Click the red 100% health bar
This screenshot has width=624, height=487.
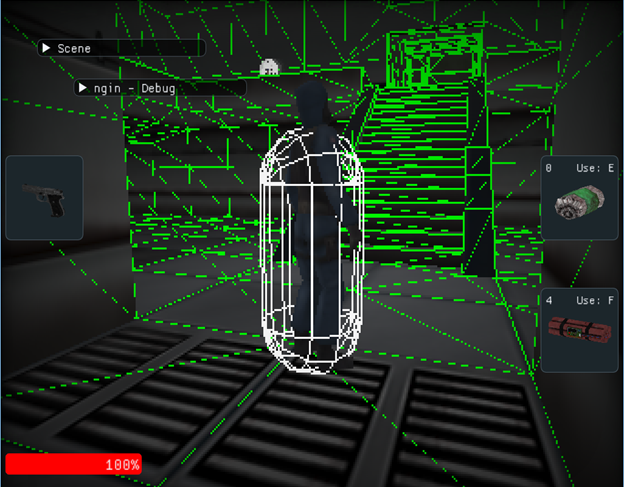[x=74, y=464]
